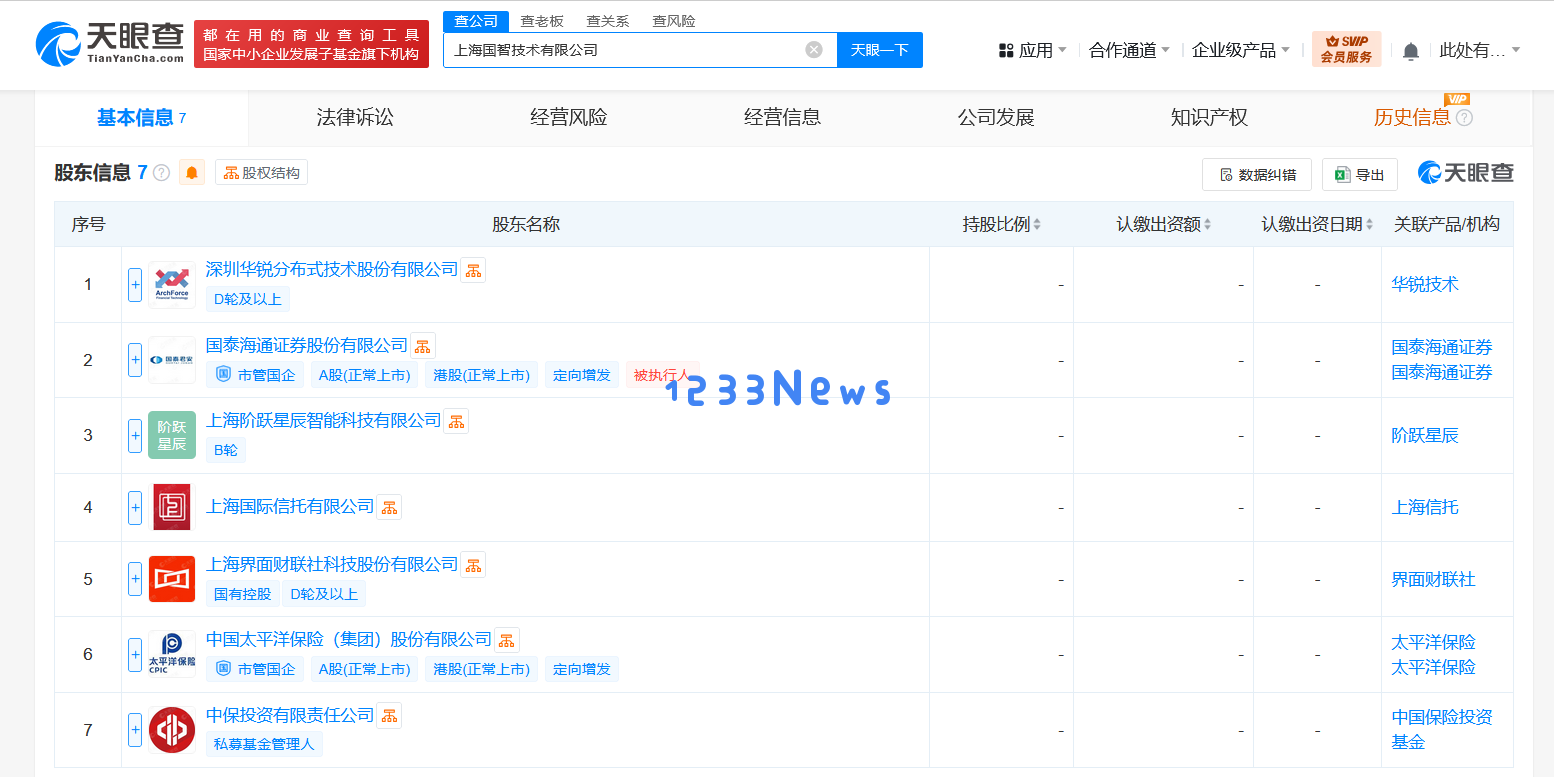
Task: Switch to the 法律诉讼 tab
Action: coord(355,118)
